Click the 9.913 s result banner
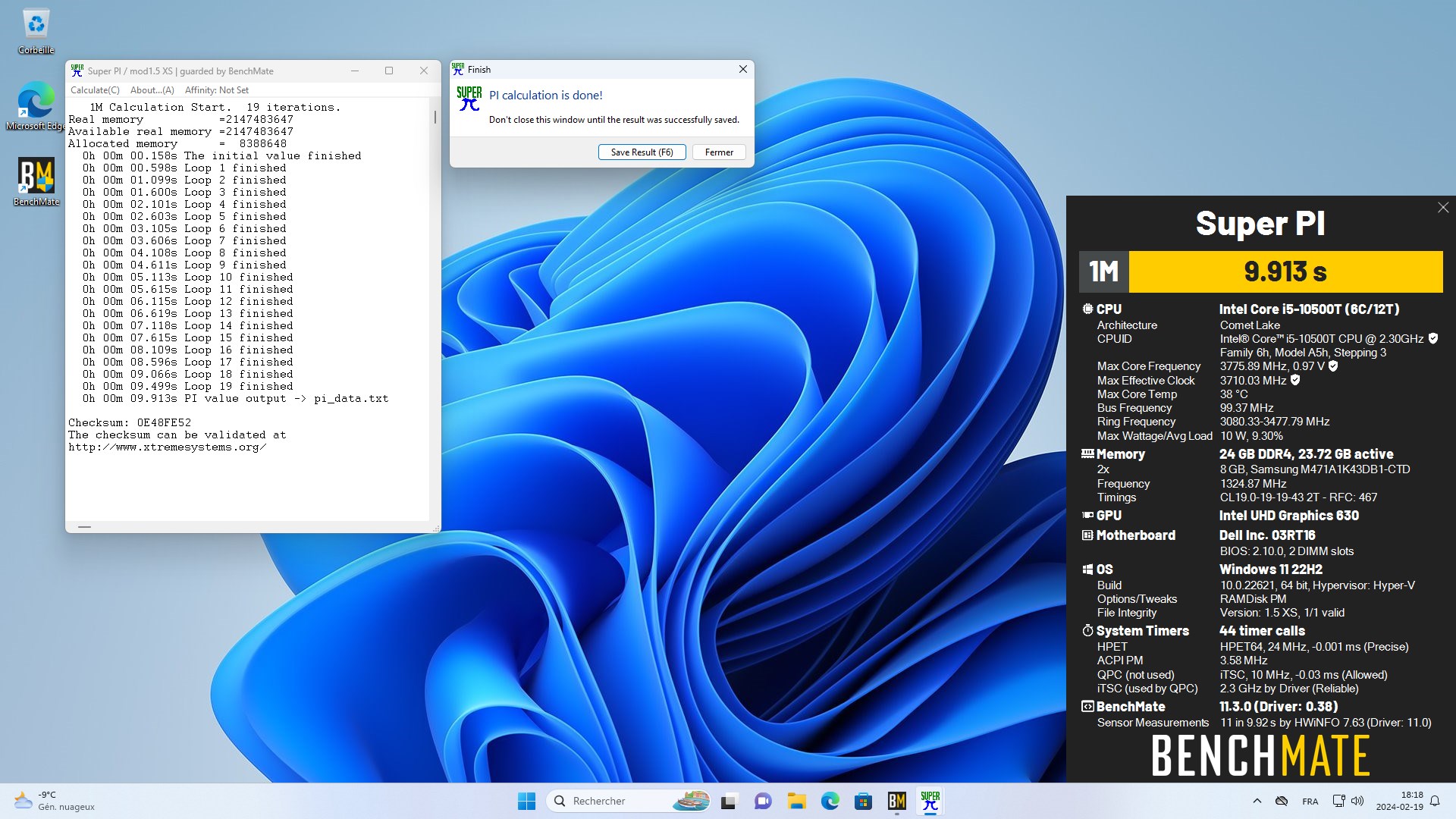Image resolution: width=1456 pixels, height=819 pixels. coord(1285,271)
